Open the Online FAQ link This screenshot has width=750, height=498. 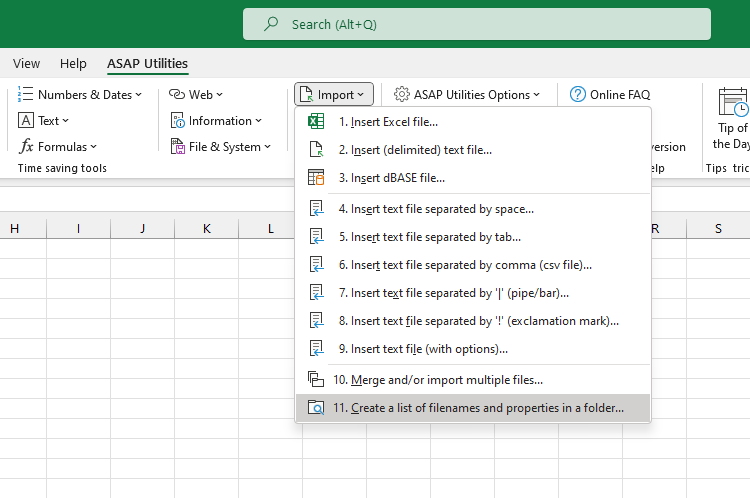(x=610, y=94)
